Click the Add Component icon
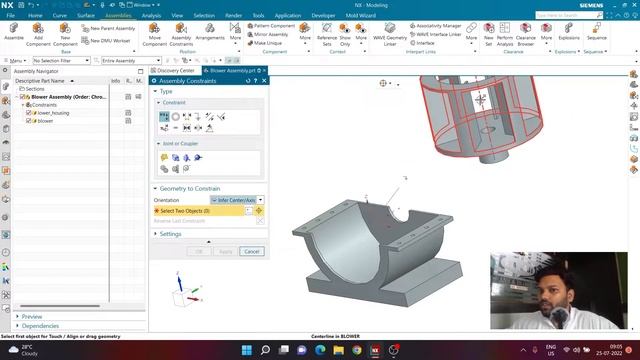This screenshot has width=640, height=360. (38, 34)
